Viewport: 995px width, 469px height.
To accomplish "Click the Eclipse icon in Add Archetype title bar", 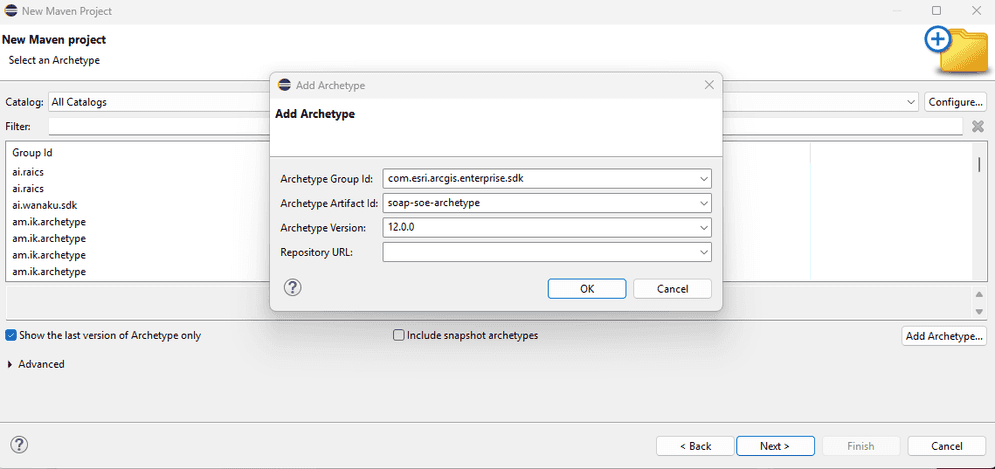I will coord(284,86).
